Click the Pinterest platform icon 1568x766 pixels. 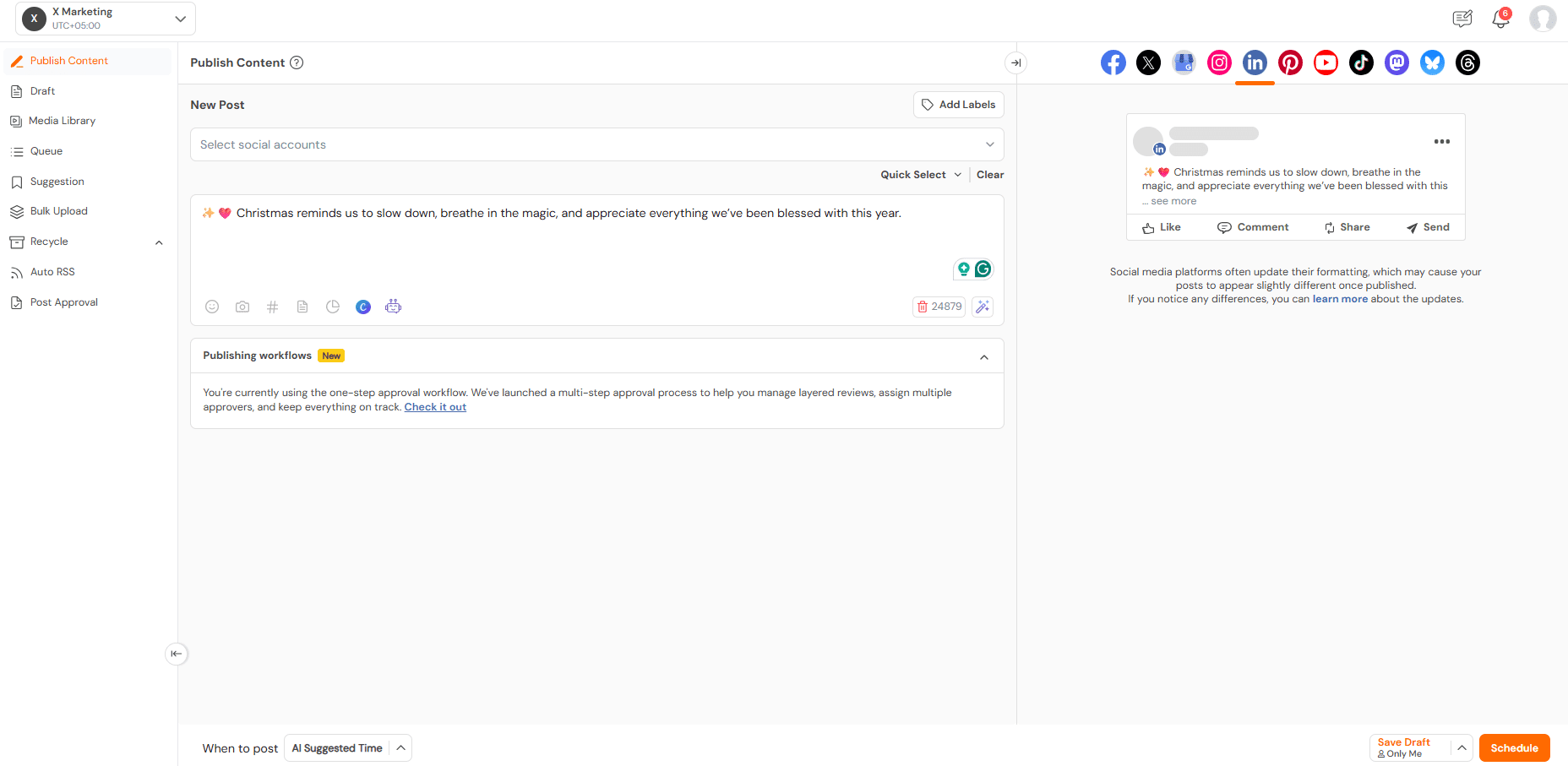coord(1290,62)
